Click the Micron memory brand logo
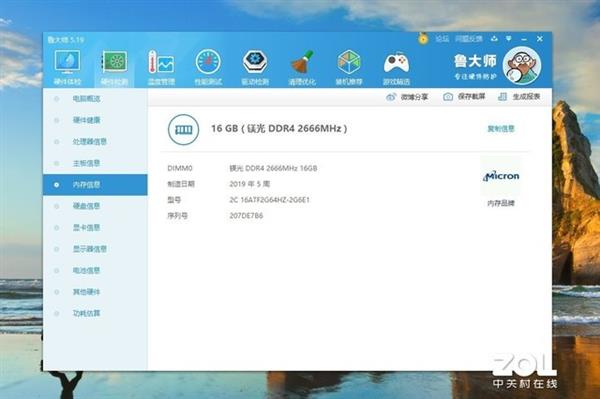Screen dimensions: 600x399 coord(501,176)
